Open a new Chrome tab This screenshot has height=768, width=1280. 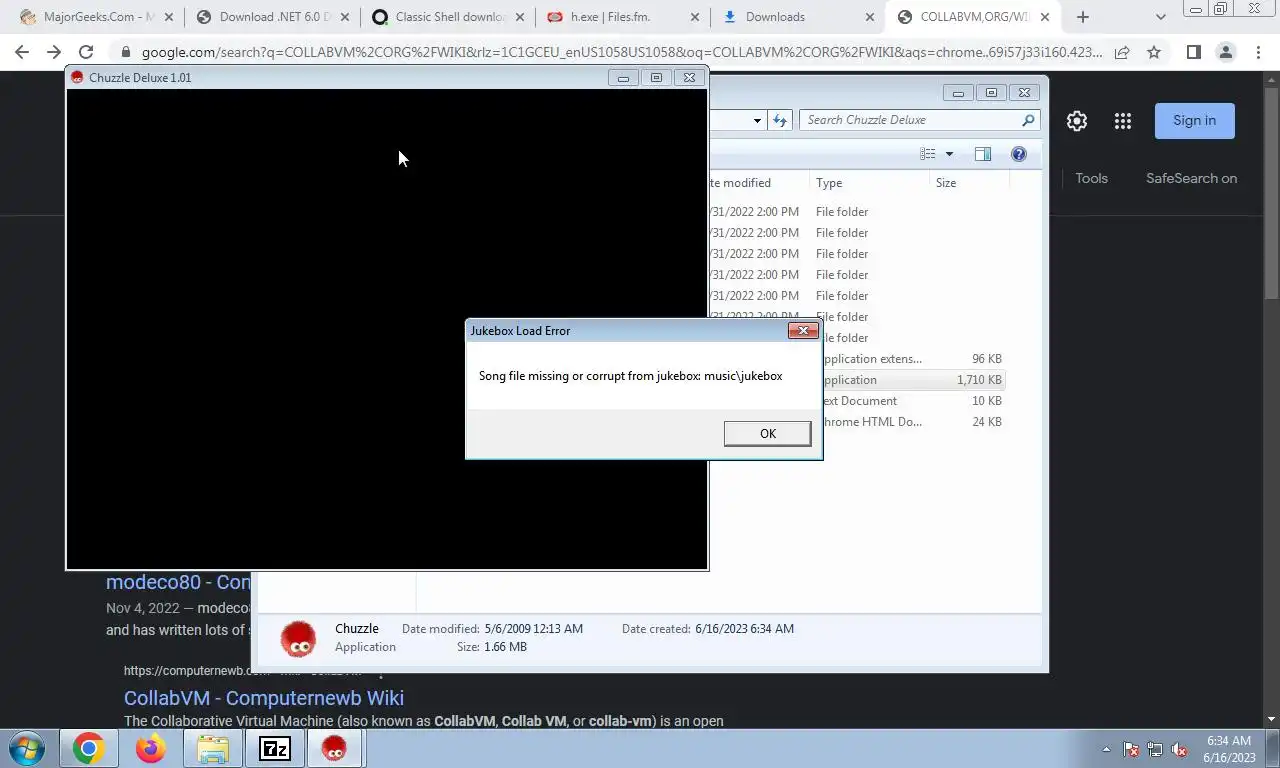[x=1083, y=17]
